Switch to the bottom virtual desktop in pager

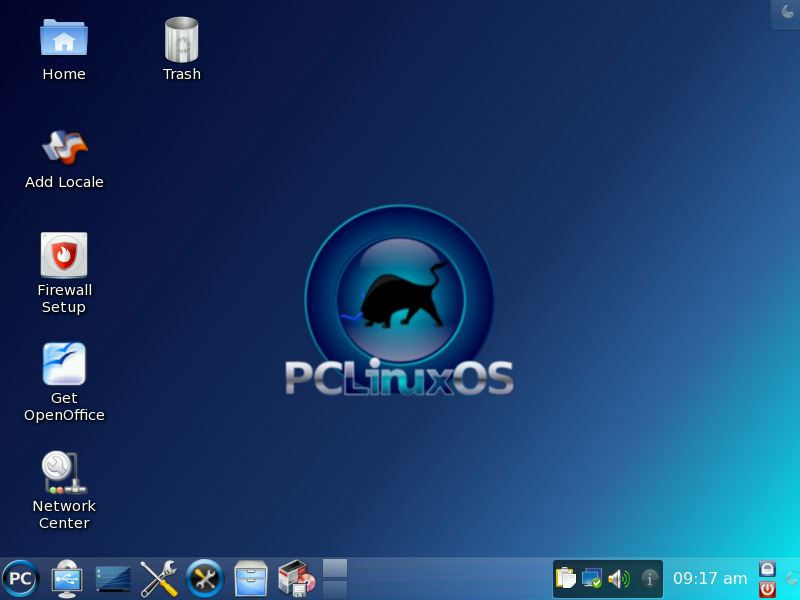tap(335, 589)
